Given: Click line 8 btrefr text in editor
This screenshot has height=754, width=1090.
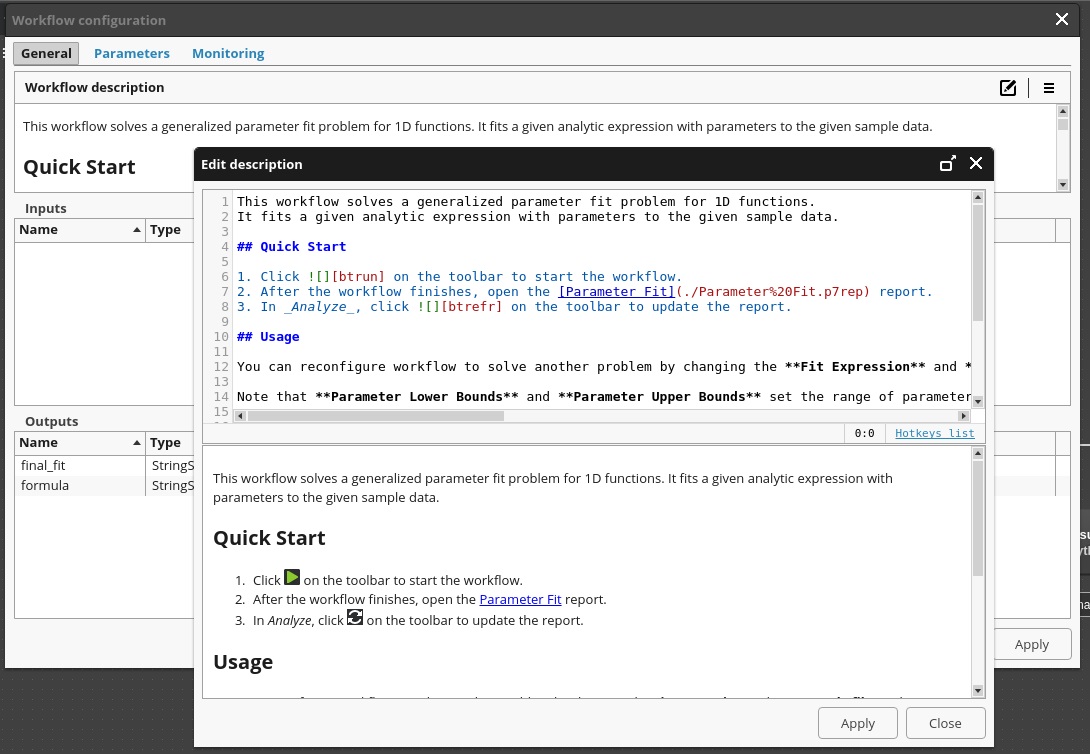Looking at the screenshot, I should [471, 307].
